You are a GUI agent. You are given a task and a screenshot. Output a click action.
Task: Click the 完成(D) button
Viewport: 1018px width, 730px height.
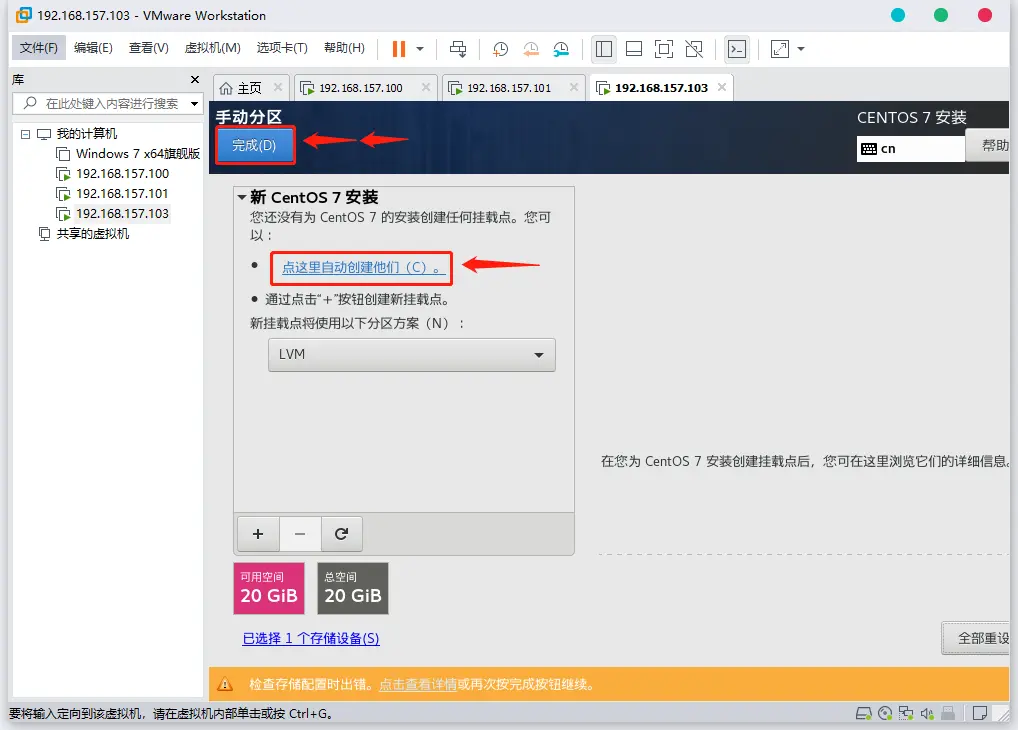point(254,145)
